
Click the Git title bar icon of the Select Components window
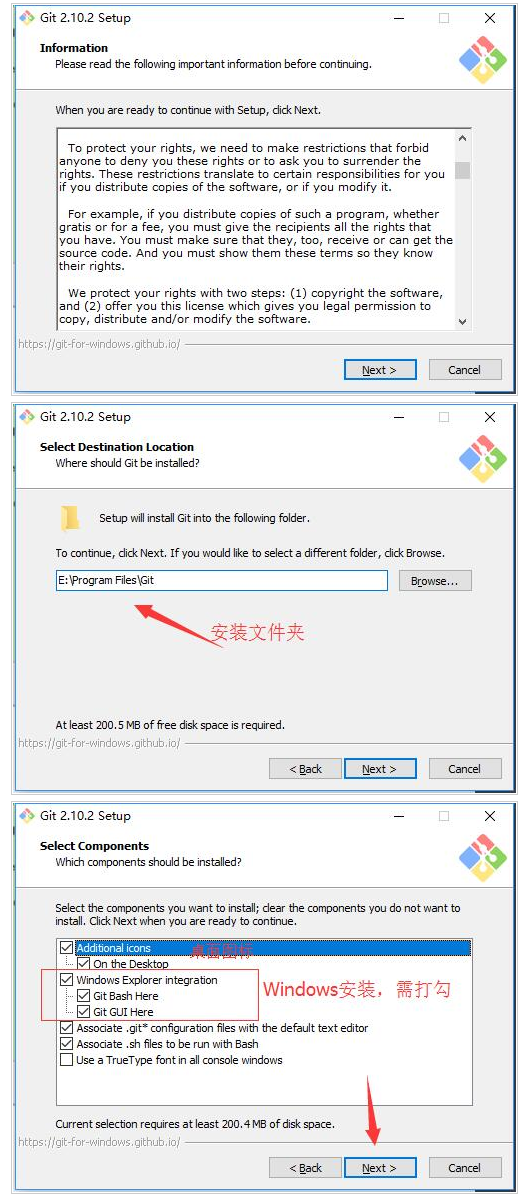(x=27, y=815)
